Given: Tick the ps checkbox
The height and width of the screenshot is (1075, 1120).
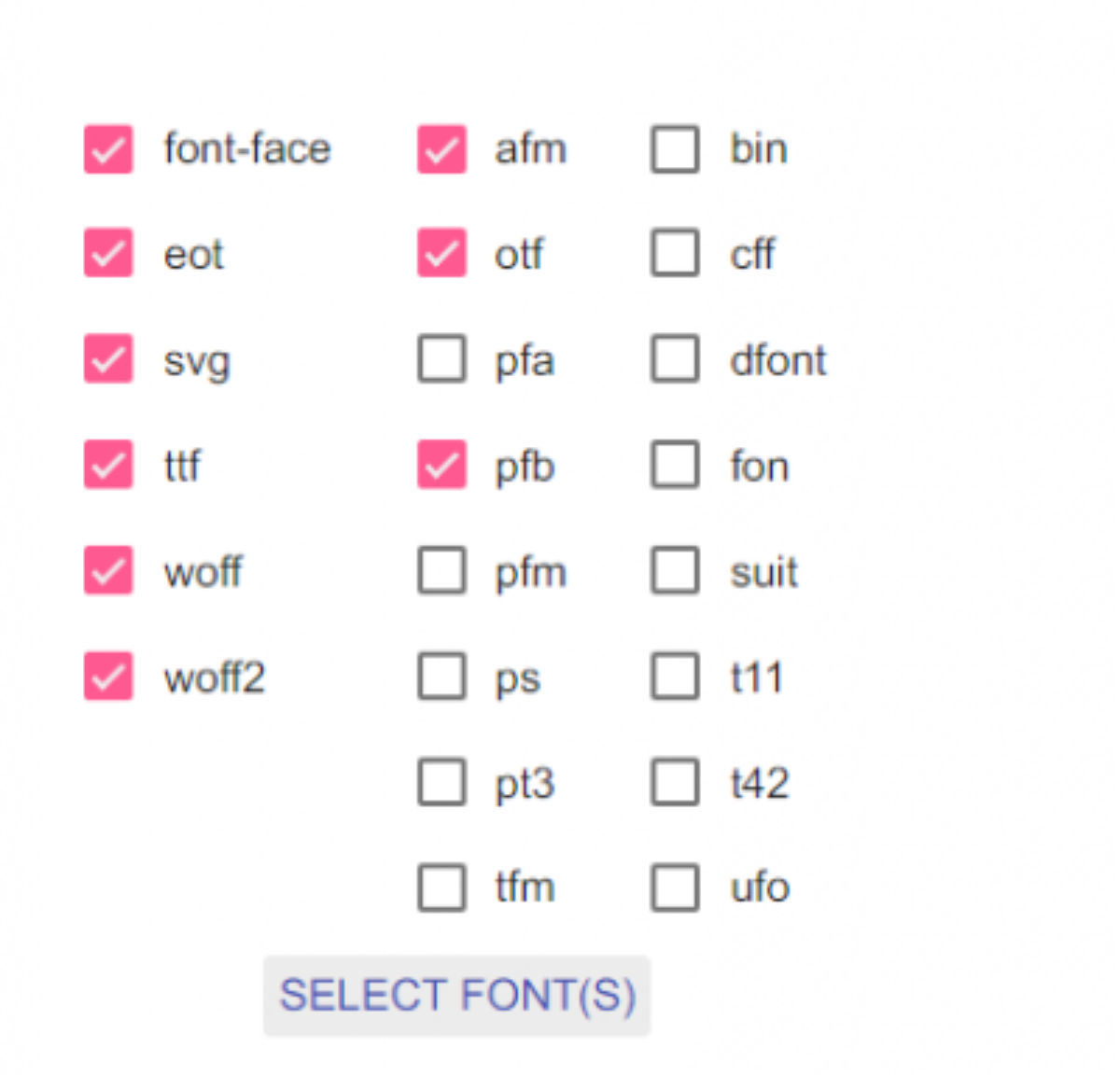Looking at the screenshot, I should pos(441,676).
